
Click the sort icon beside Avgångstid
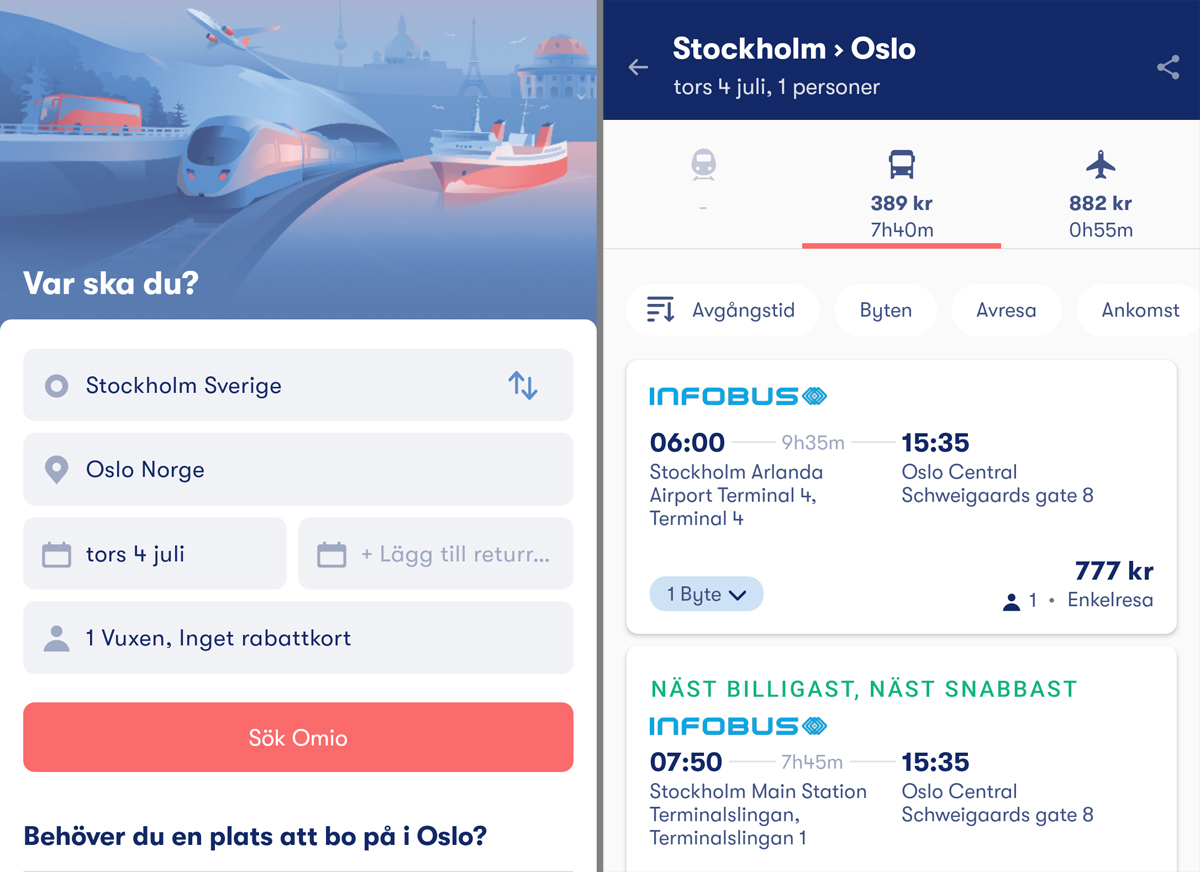click(660, 310)
